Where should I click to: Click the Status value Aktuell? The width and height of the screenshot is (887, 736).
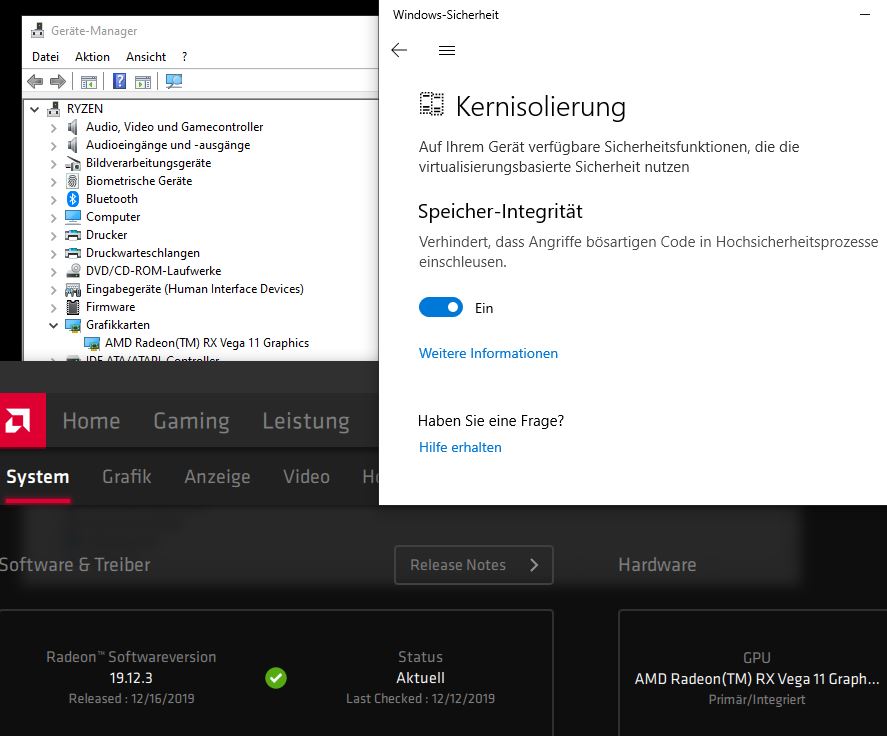420,678
